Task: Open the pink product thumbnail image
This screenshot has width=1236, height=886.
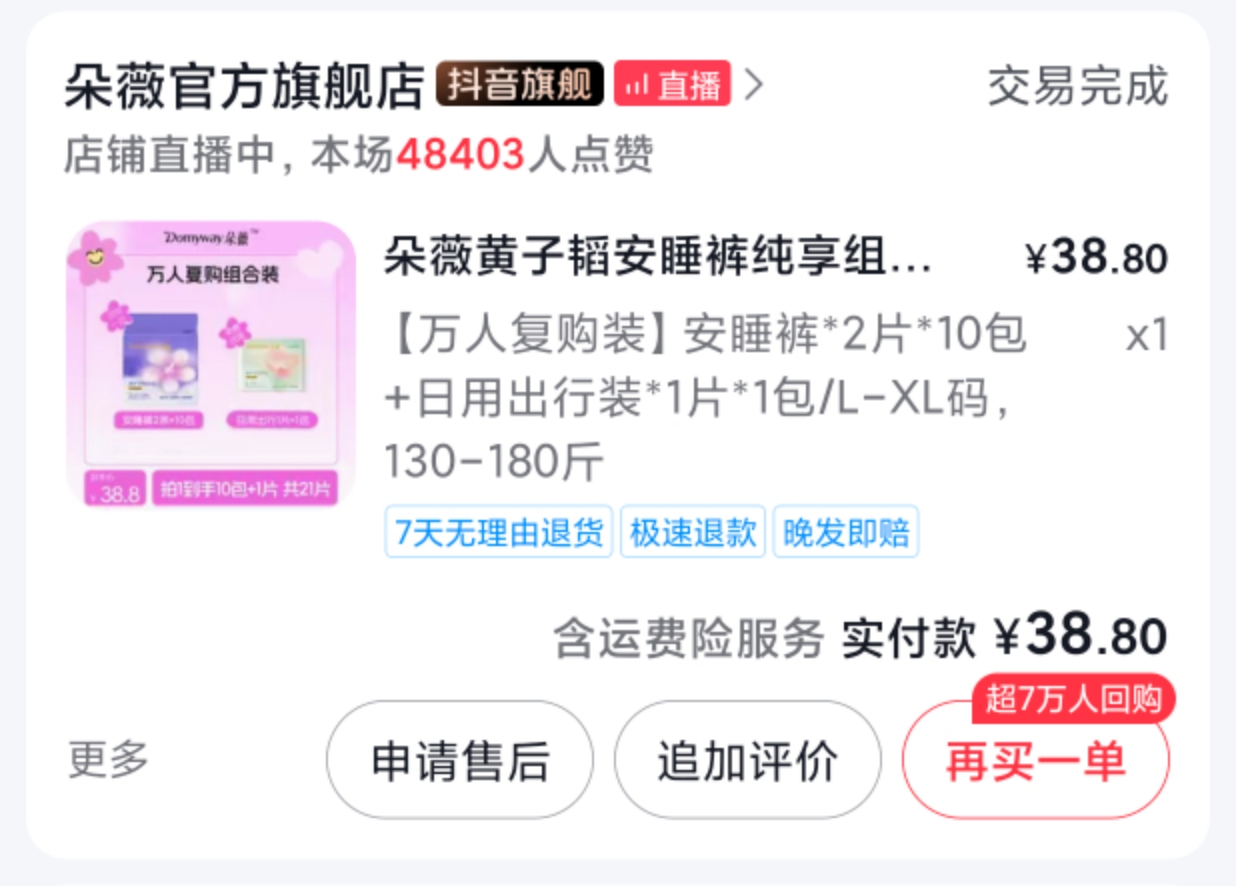Action: [x=211, y=365]
